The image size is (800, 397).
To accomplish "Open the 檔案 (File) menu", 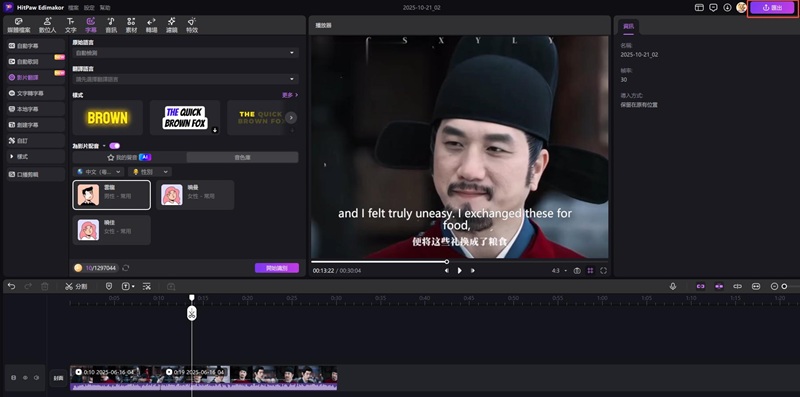I will 73,8.
